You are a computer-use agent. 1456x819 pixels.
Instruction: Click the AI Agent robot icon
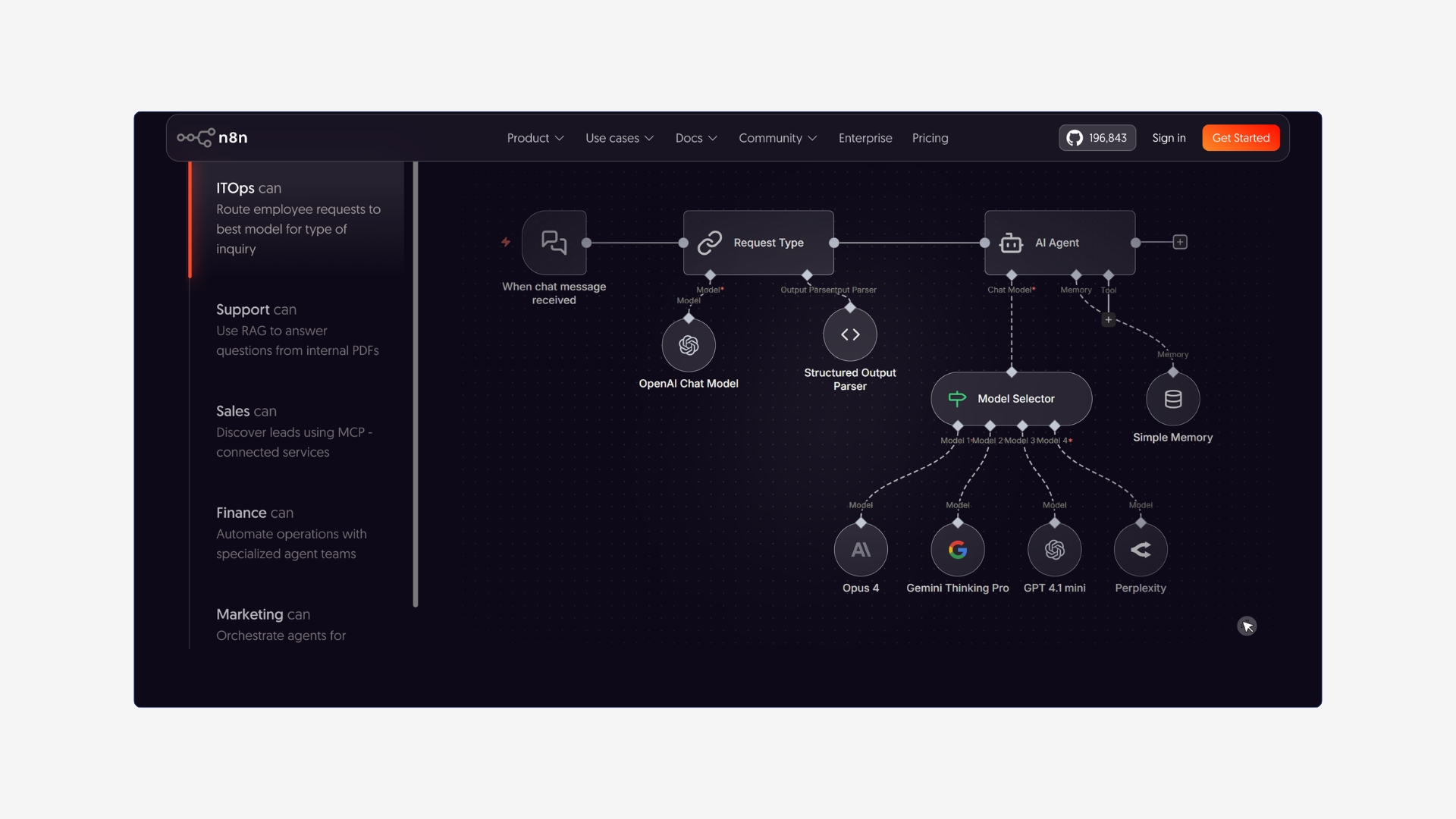[1011, 243]
